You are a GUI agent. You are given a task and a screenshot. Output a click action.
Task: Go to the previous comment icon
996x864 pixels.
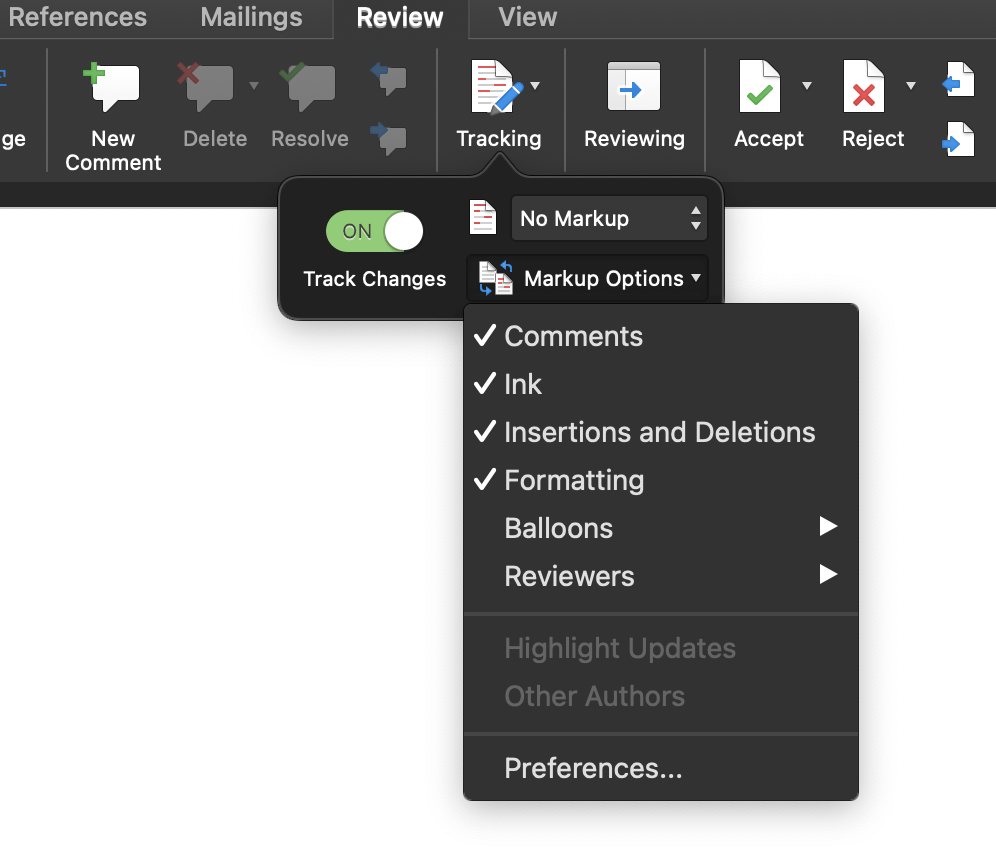pos(388,78)
